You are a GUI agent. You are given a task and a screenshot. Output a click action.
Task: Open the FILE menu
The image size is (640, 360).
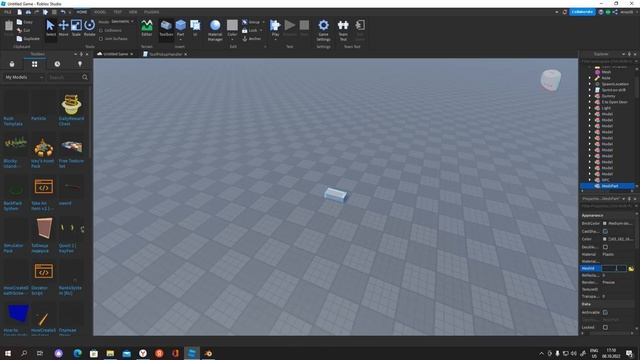pyautogui.click(x=8, y=12)
